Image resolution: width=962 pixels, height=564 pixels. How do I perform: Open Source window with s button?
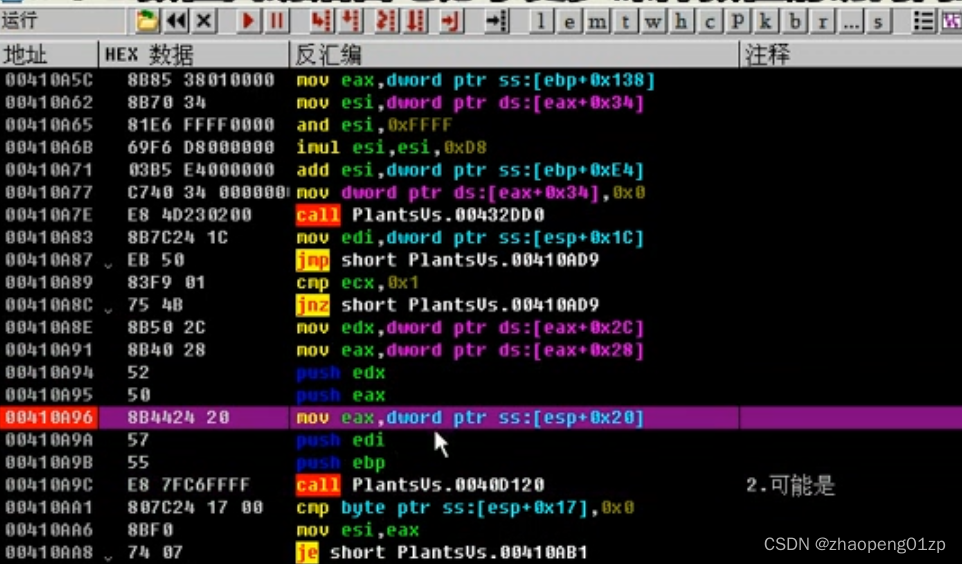pos(879,22)
